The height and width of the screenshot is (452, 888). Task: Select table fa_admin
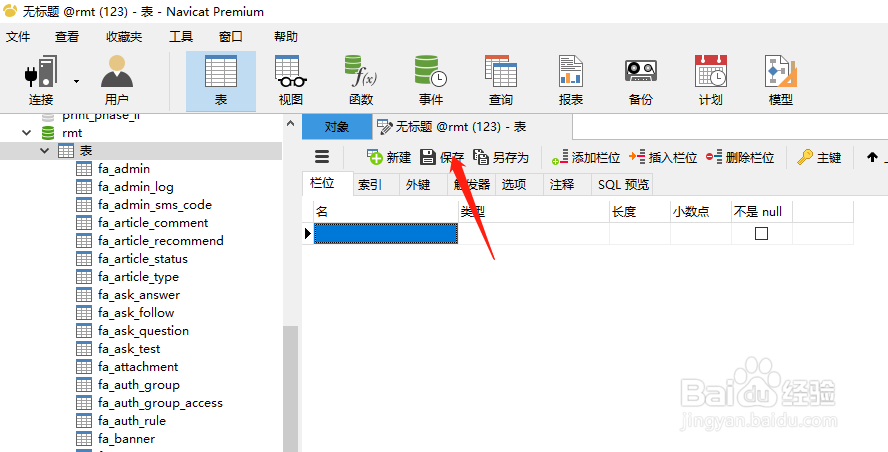(123, 169)
